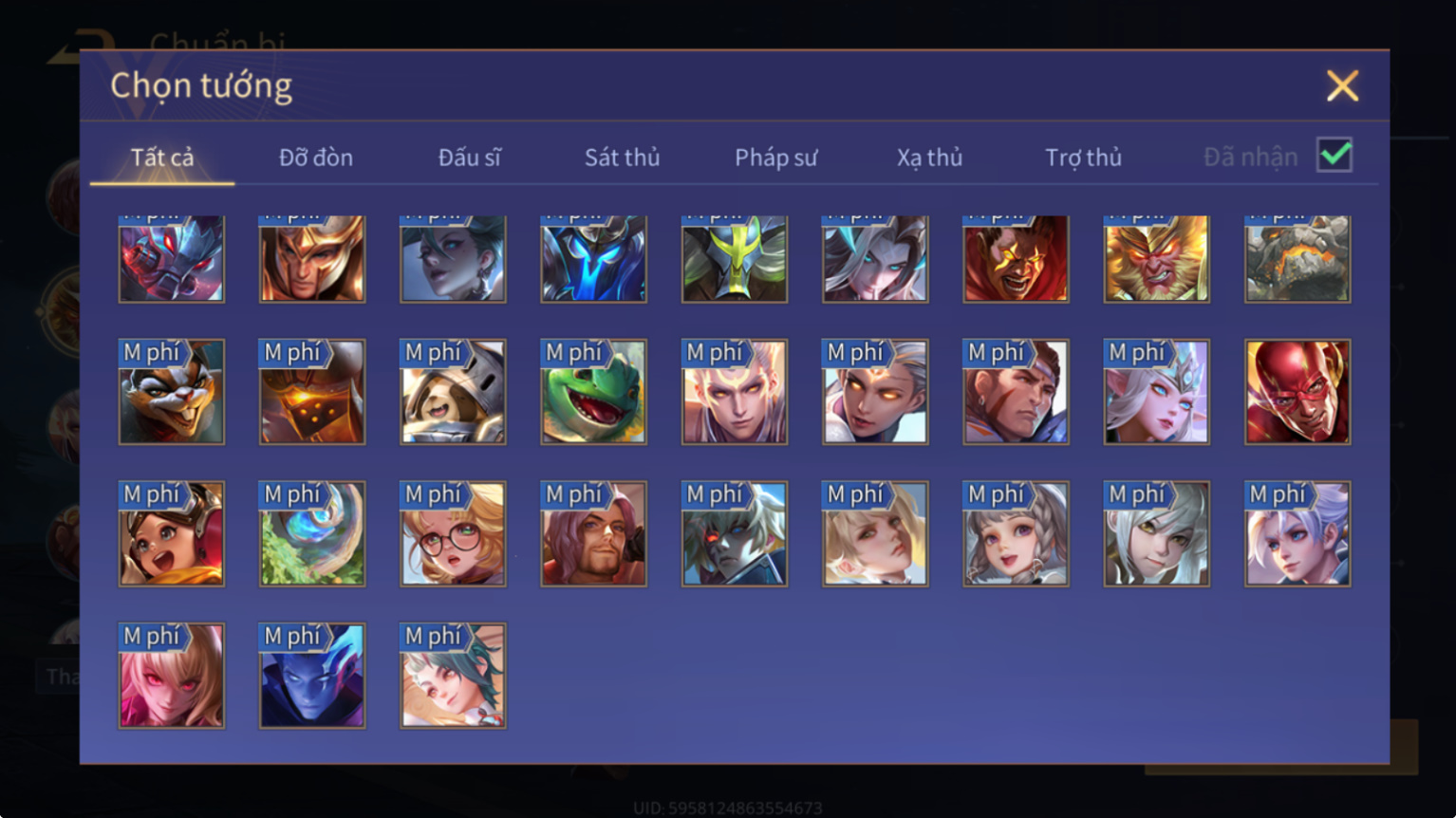Filter by the Xạ thủ tab
1456x818 pixels.
point(930,158)
